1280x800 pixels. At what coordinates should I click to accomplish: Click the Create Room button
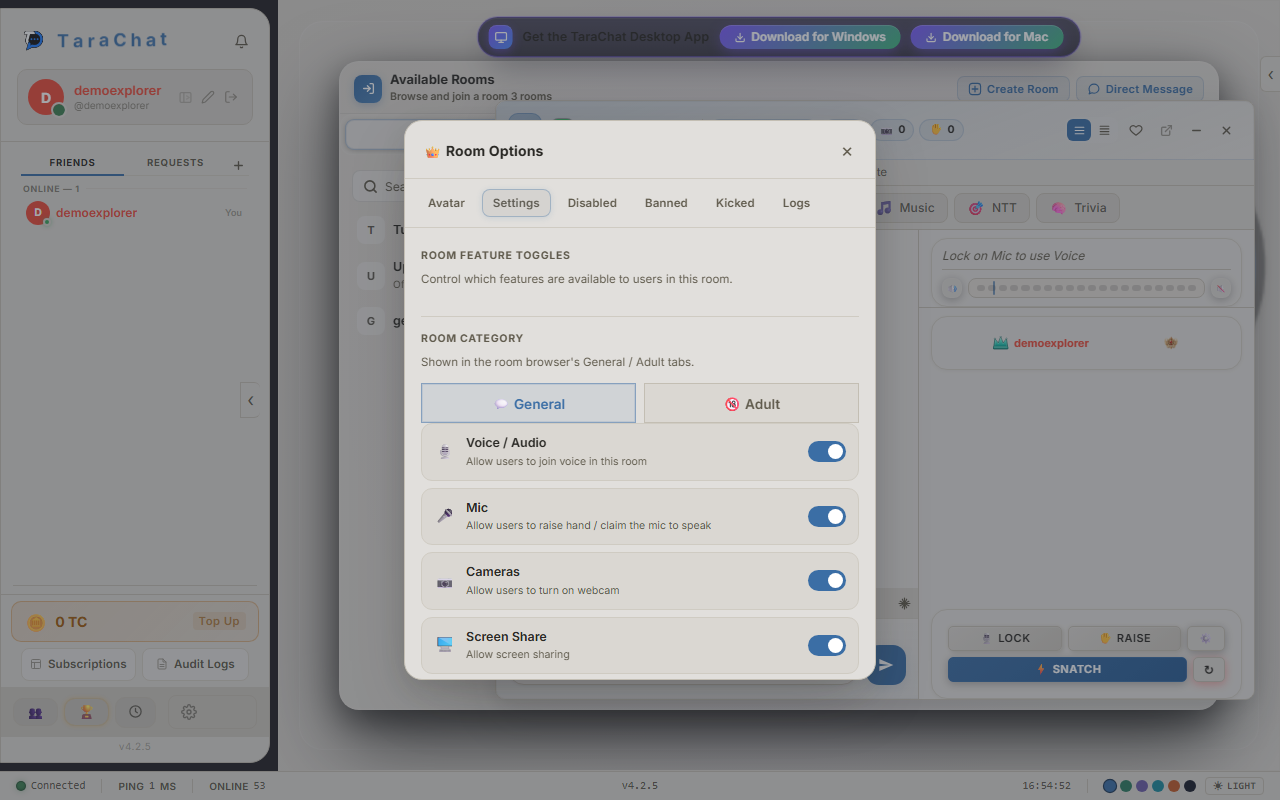1013,89
